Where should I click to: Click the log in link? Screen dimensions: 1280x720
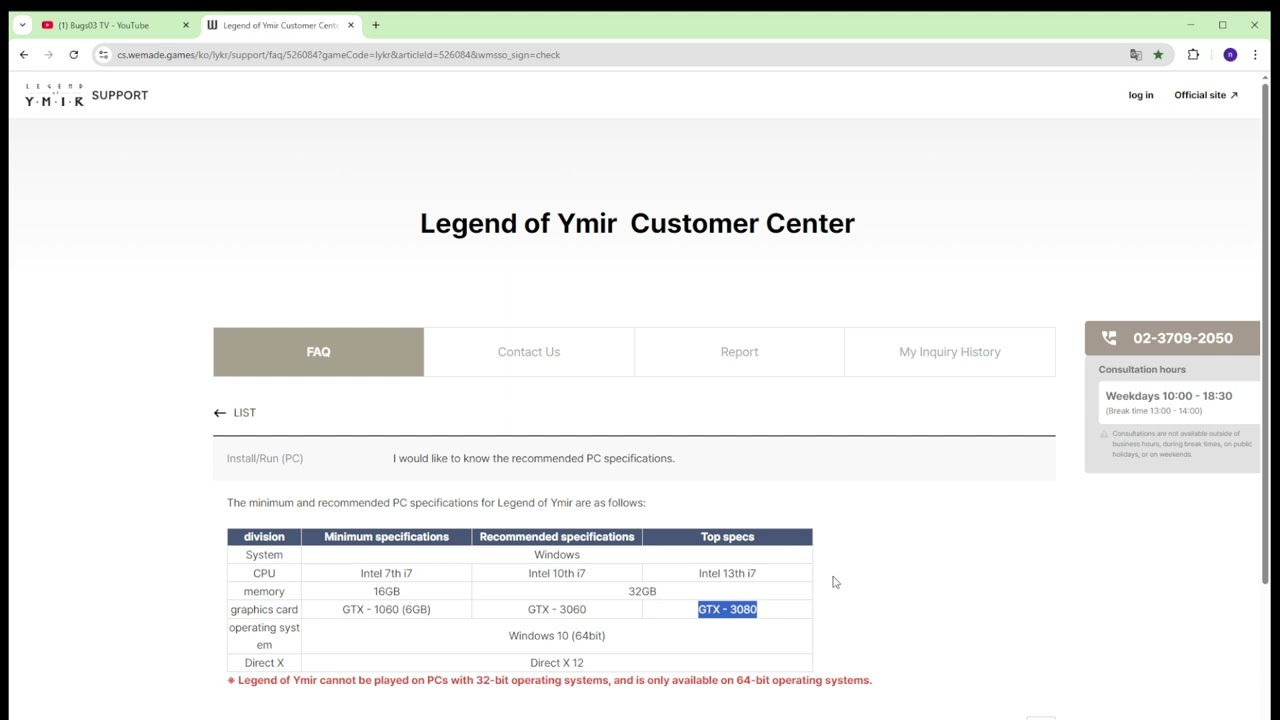(x=1141, y=95)
